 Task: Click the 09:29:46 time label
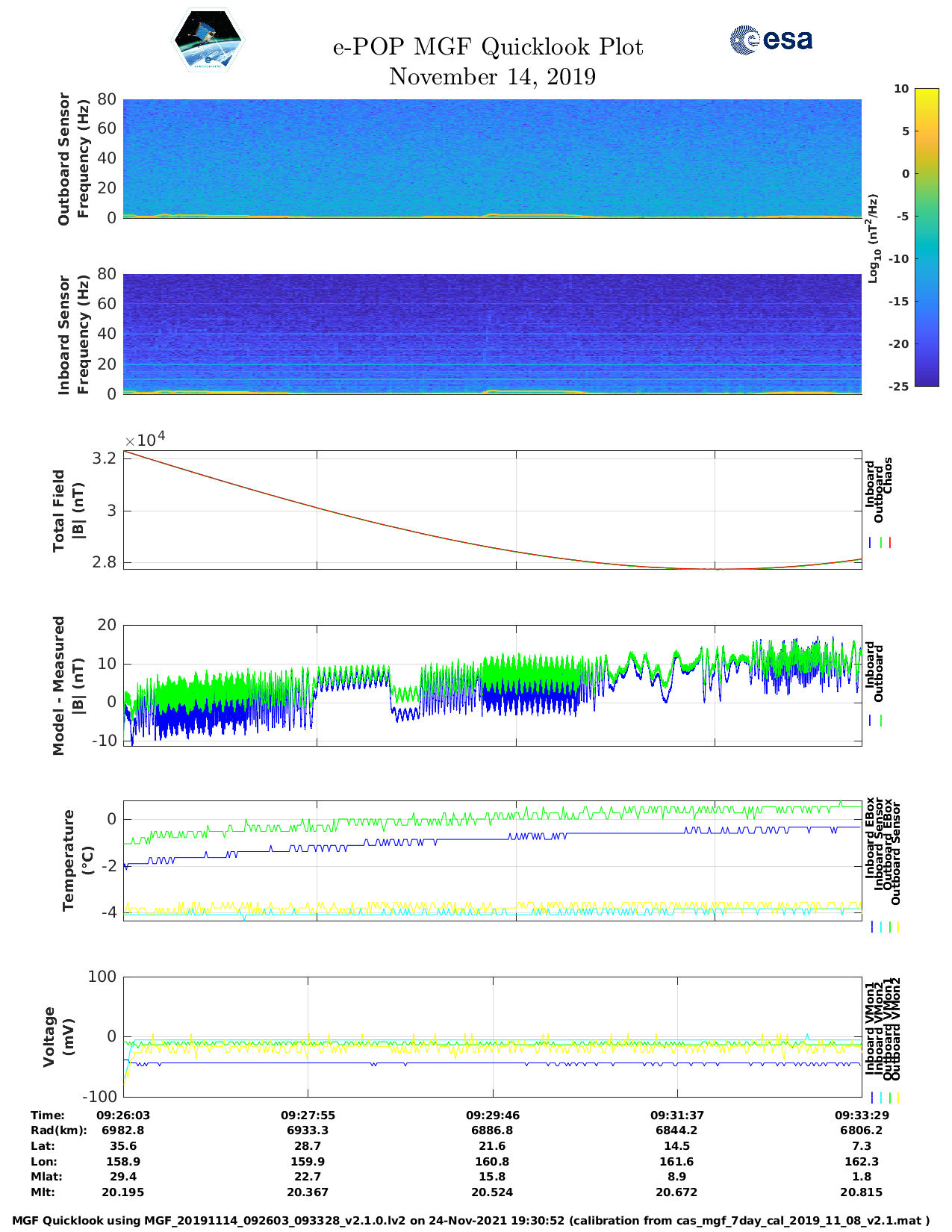[492, 1115]
